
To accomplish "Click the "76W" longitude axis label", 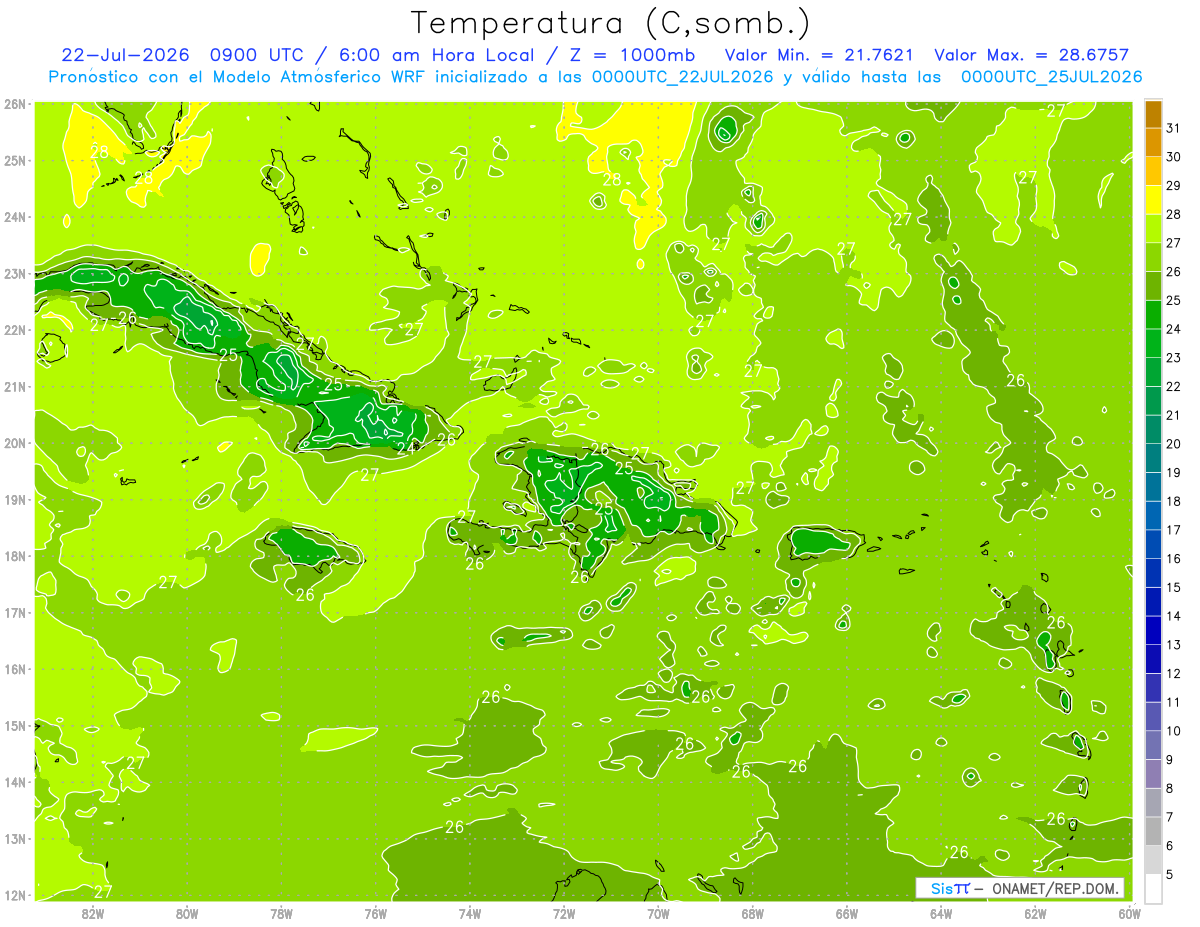I will coord(376,913).
